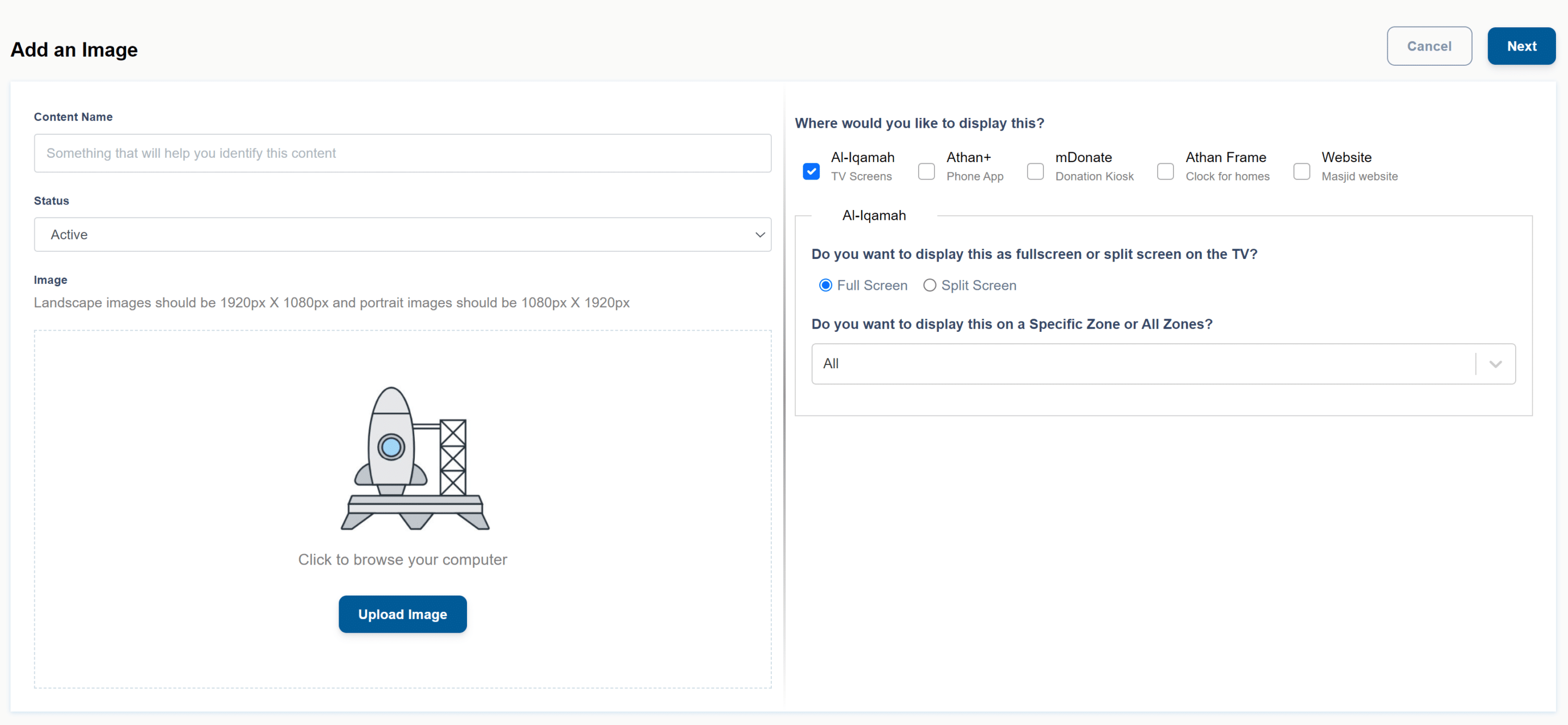The width and height of the screenshot is (1568, 725).
Task: Select the Split Screen radio option
Action: click(929, 285)
